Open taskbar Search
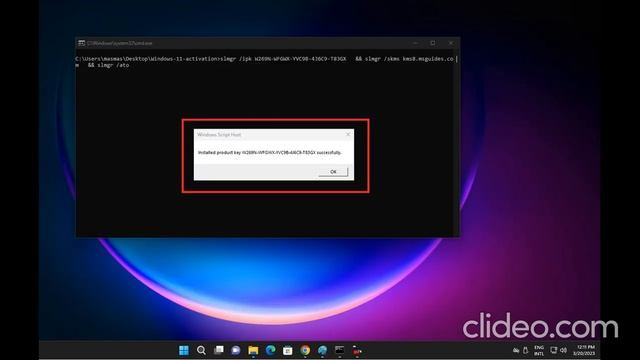The image size is (640, 360). (x=201, y=350)
